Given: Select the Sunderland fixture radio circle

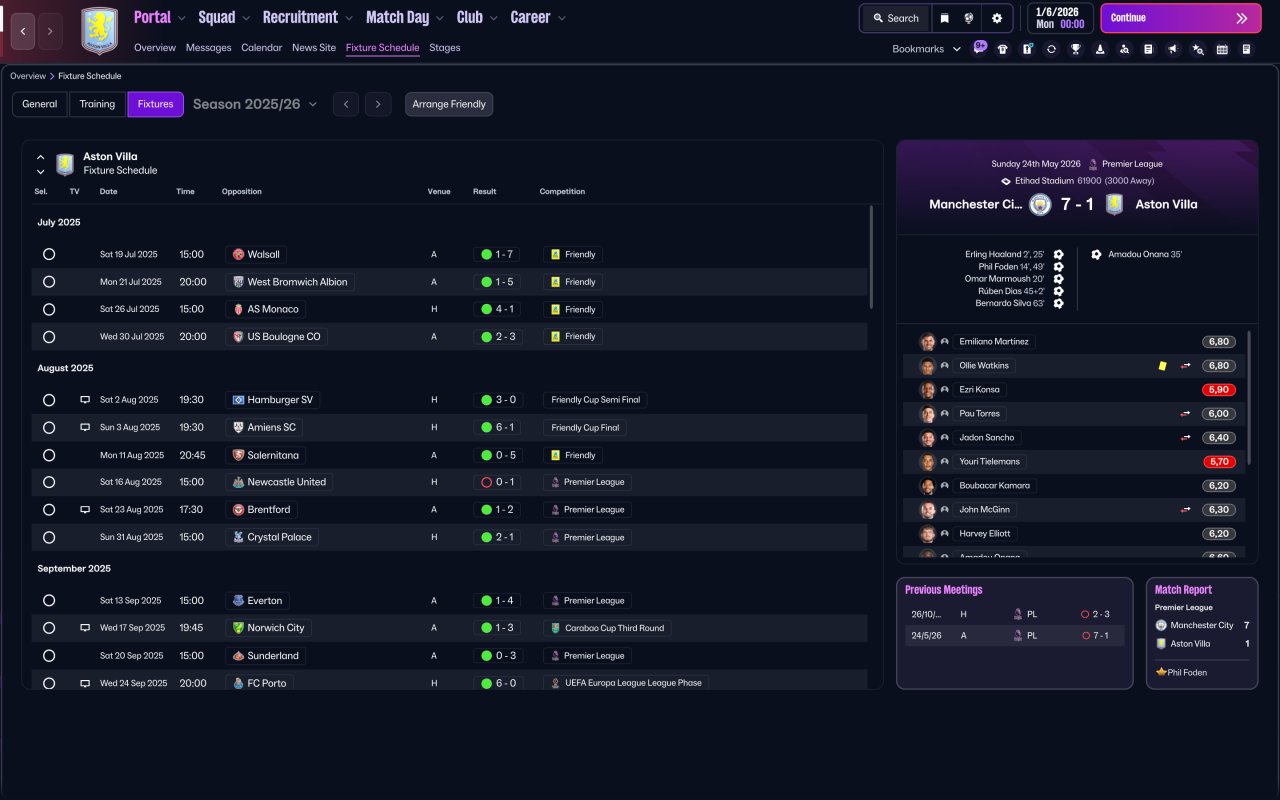Looking at the screenshot, I should click(49, 656).
